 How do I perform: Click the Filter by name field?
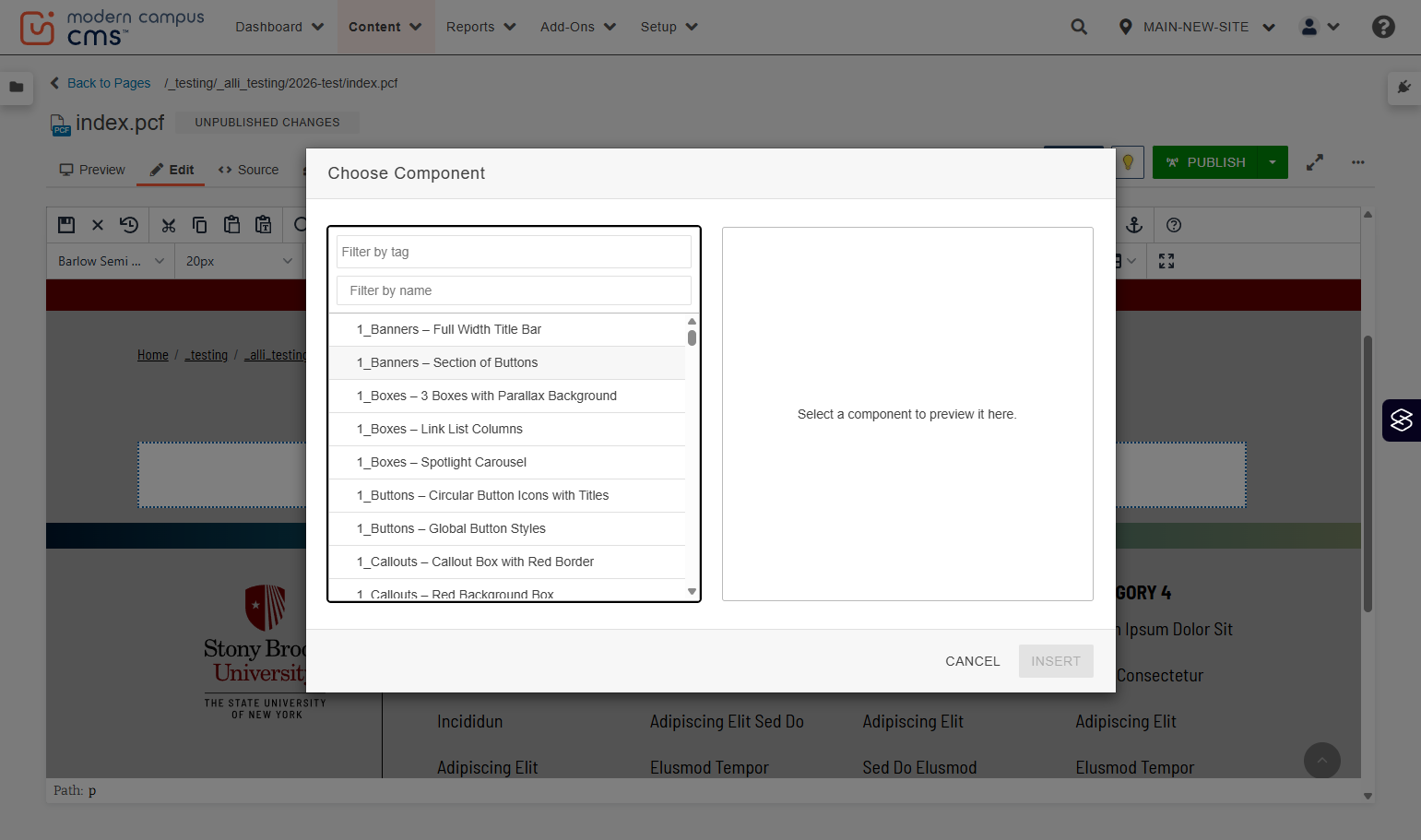click(x=514, y=290)
